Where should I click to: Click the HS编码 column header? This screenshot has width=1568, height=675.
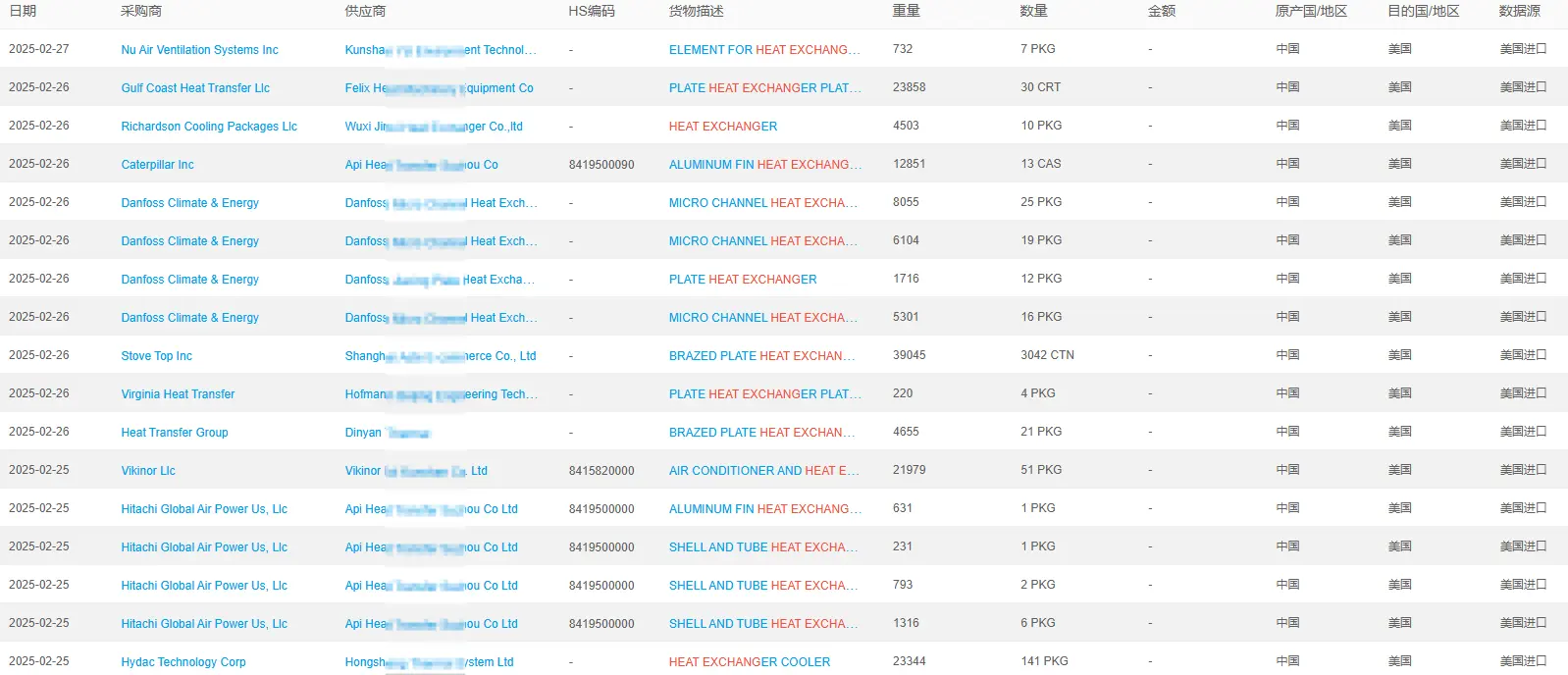[591, 11]
